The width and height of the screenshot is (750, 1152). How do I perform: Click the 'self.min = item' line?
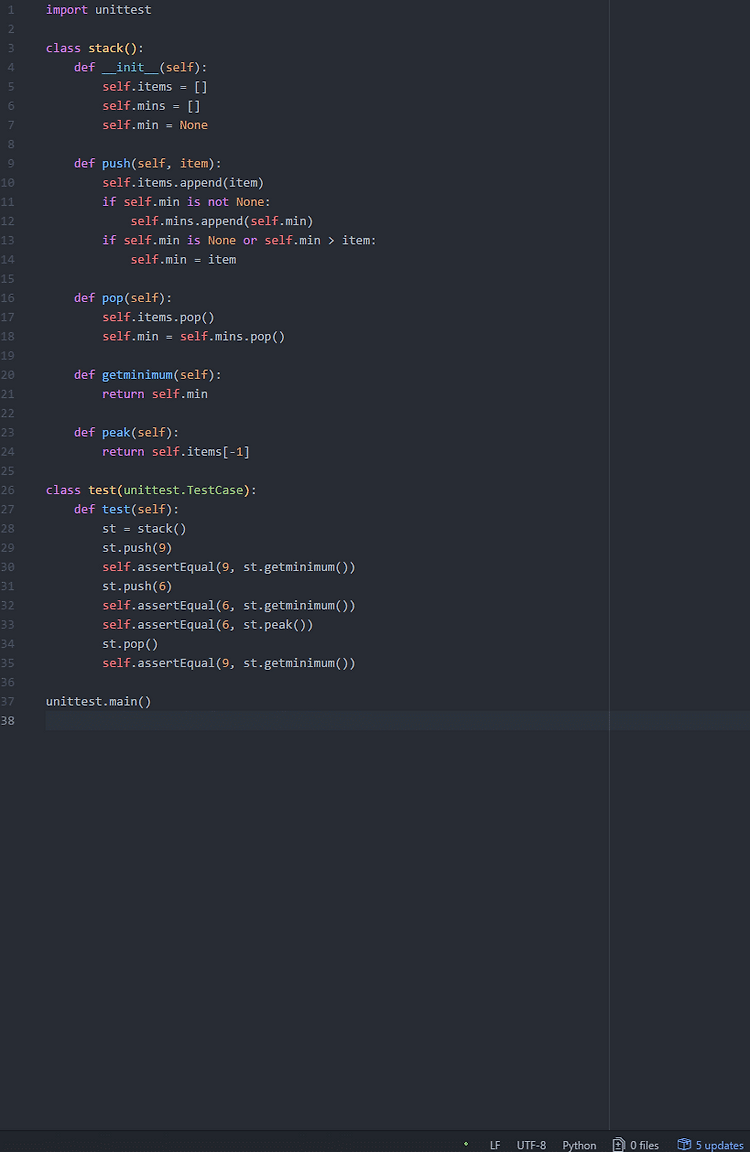[x=184, y=259]
